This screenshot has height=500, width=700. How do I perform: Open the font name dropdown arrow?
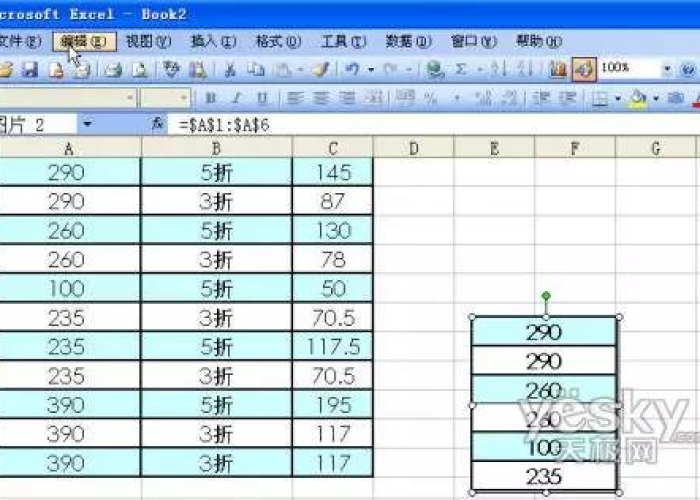click(x=130, y=98)
